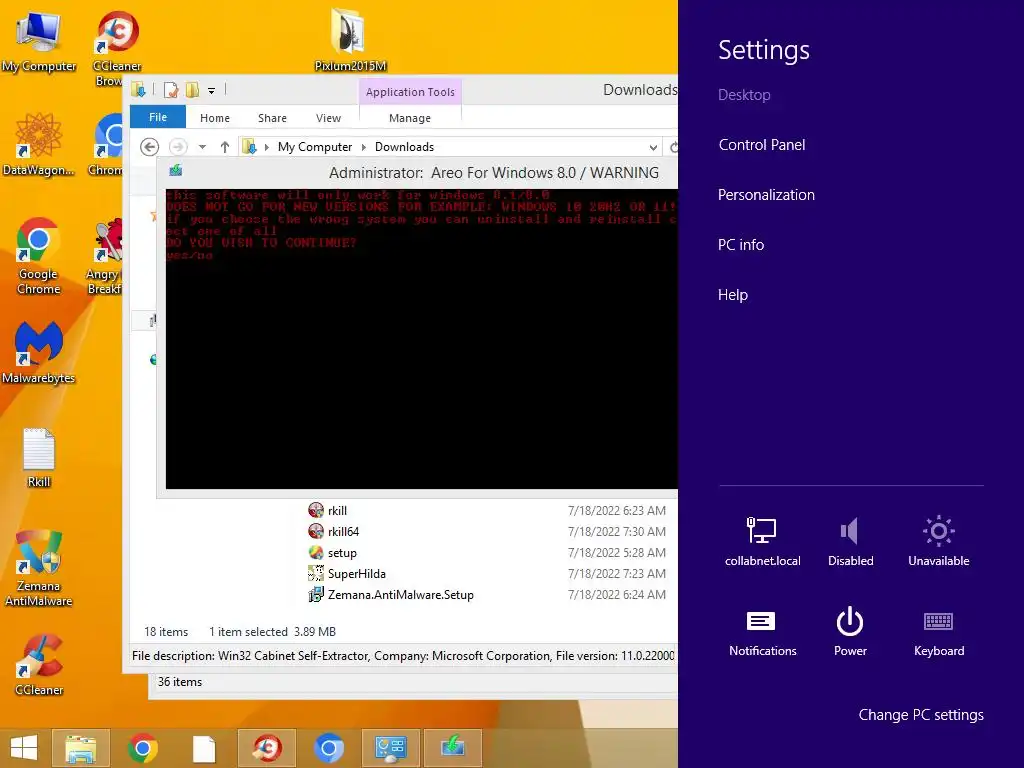This screenshot has height=768, width=1024.
Task: Open Keyboard input options
Action: coord(938,632)
